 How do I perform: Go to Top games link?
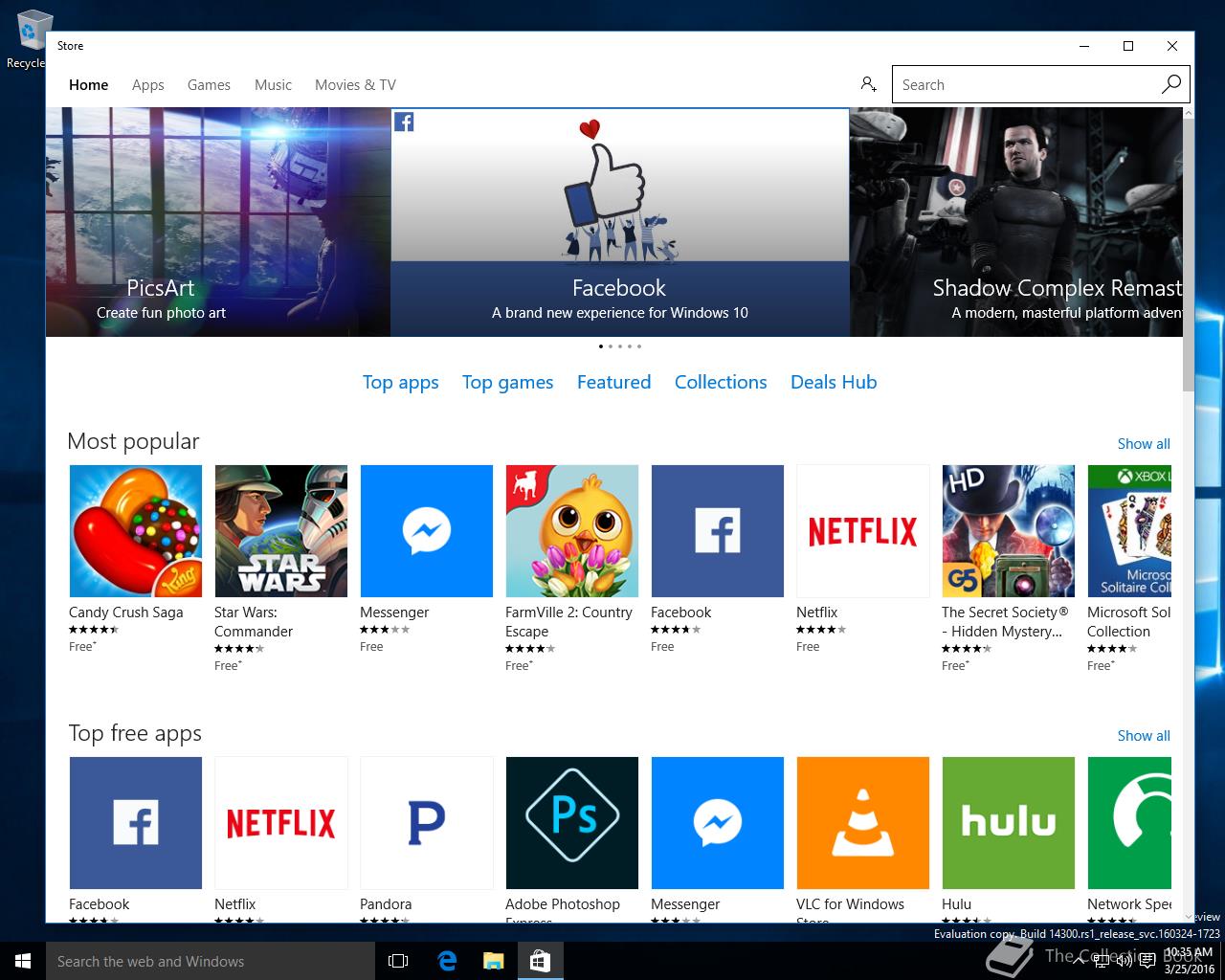coord(507,383)
